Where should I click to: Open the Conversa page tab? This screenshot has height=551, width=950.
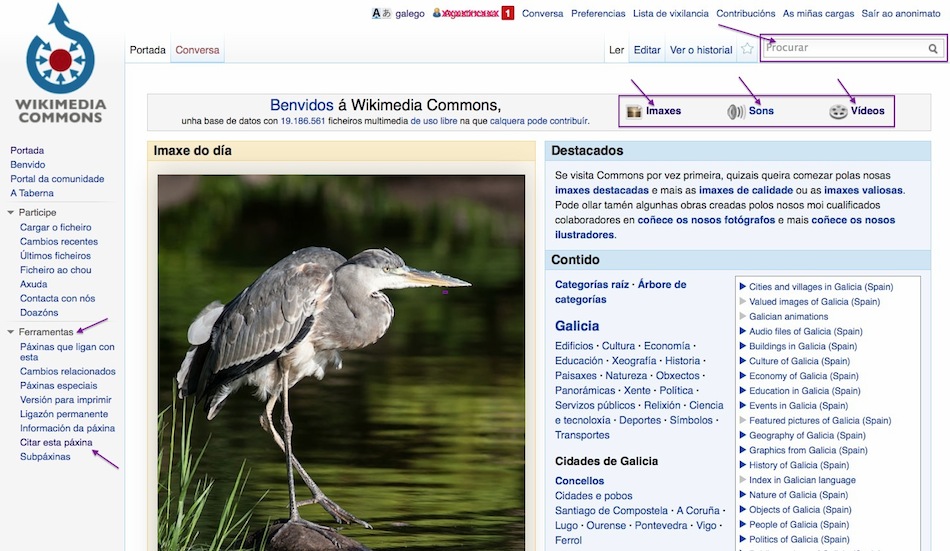(x=198, y=50)
